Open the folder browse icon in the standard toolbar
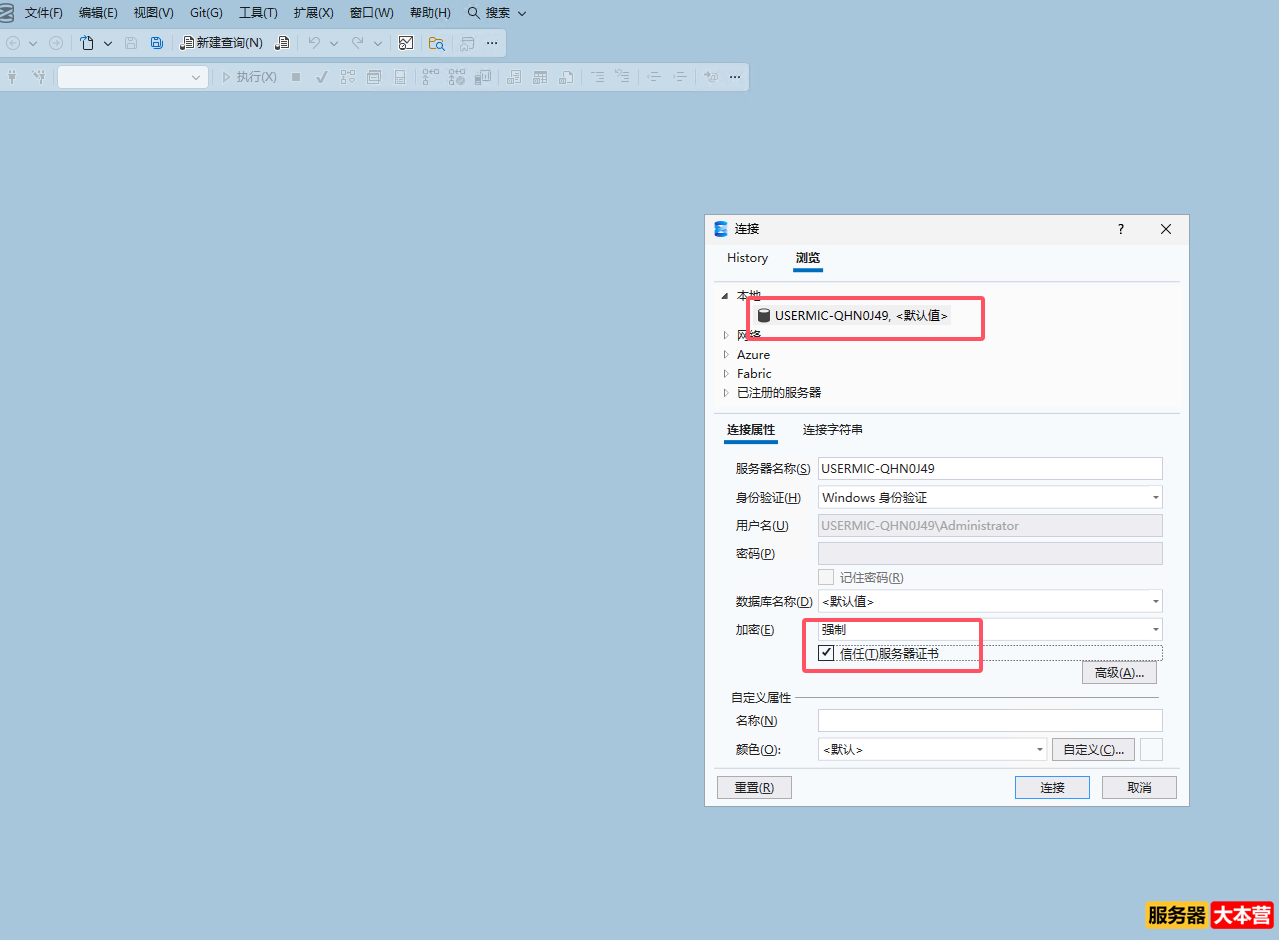 436,43
